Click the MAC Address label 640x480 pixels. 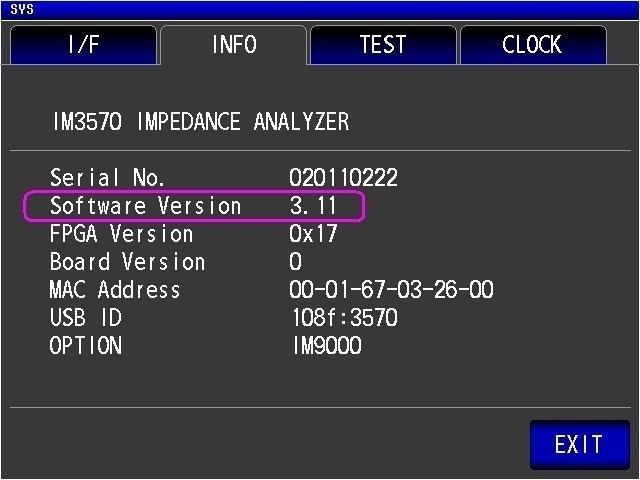click(x=115, y=290)
